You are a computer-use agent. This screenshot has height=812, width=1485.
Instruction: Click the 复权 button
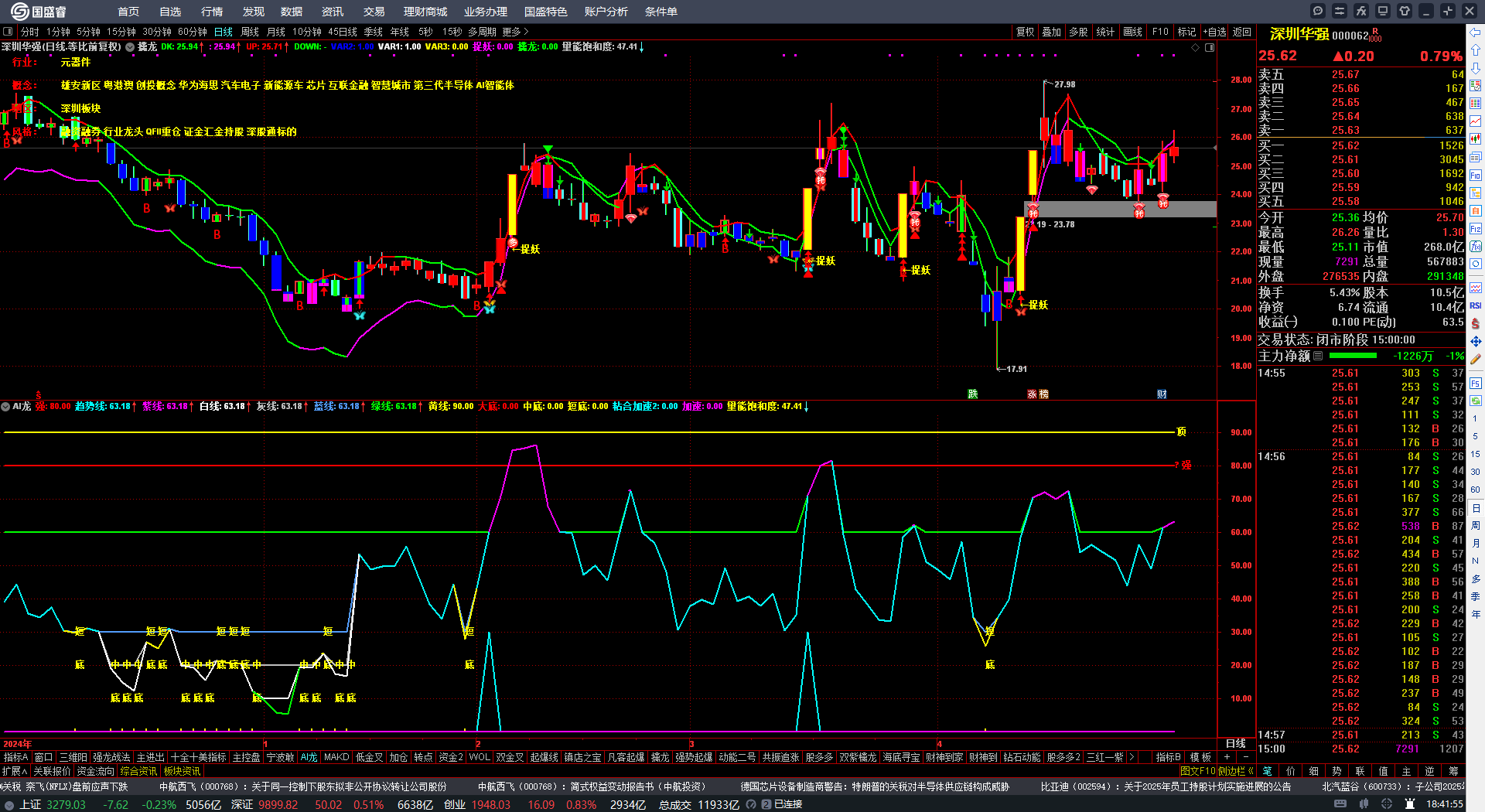pyautogui.click(x=1025, y=32)
